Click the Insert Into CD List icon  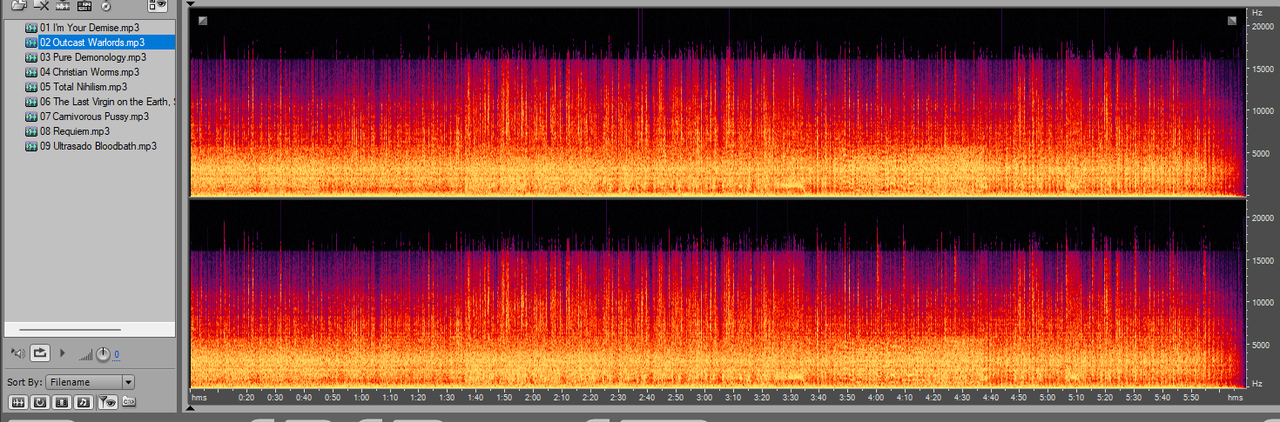(106, 5)
